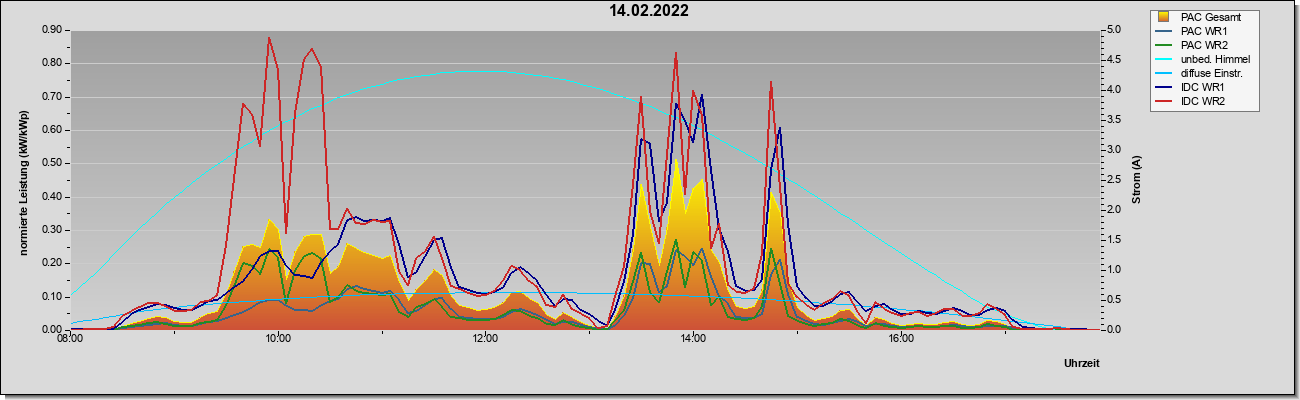This screenshot has width=1300, height=400.
Task: Click the 12:00 time axis label
Action: click(485, 339)
